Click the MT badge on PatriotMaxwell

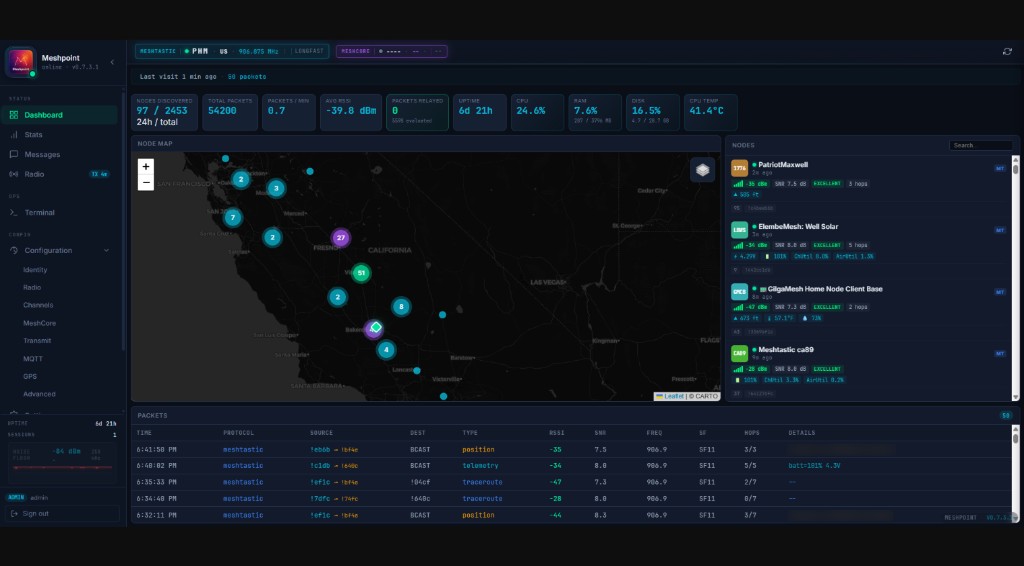pyautogui.click(x=999, y=168)
